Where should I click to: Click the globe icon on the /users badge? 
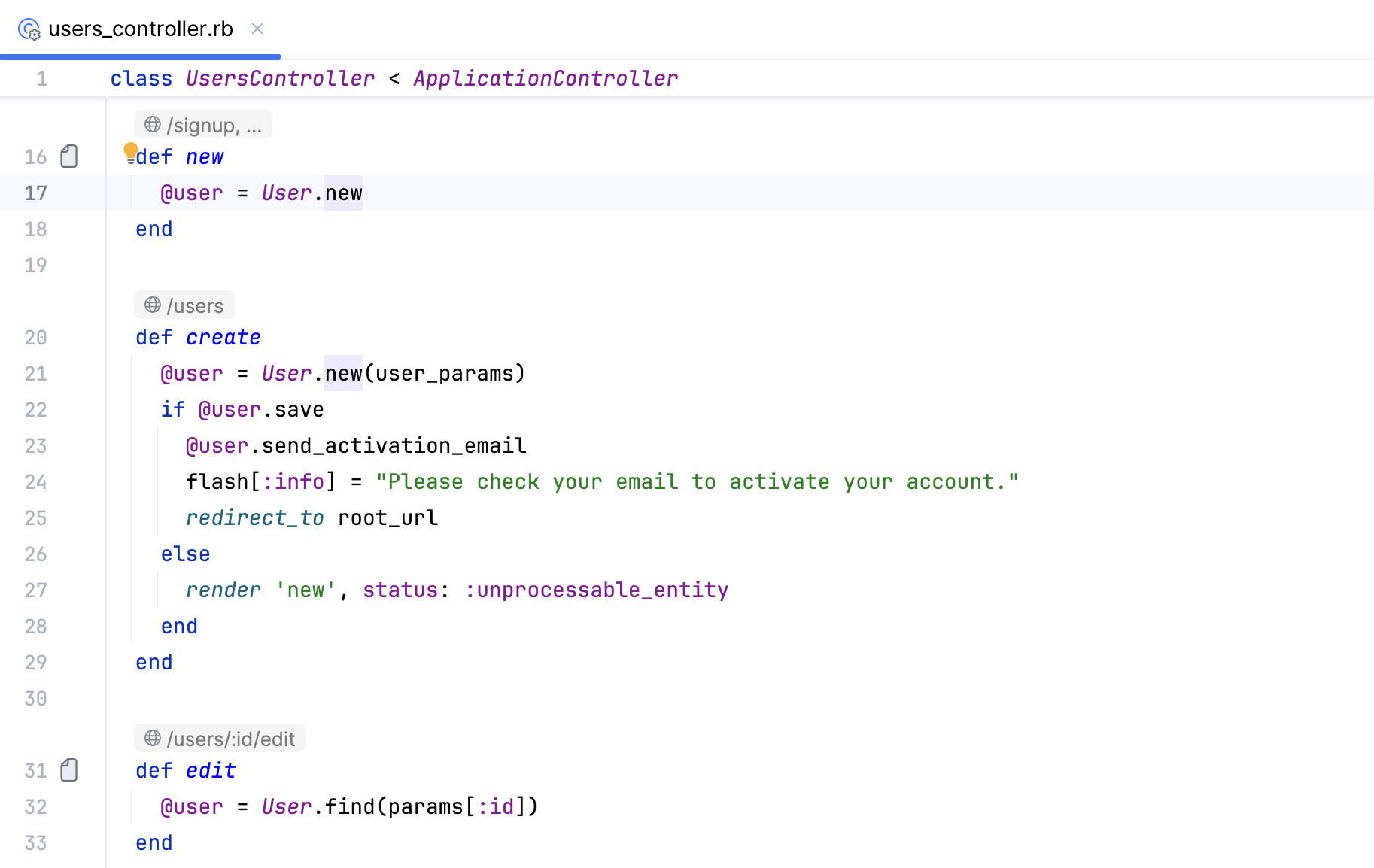click(153, 305)
